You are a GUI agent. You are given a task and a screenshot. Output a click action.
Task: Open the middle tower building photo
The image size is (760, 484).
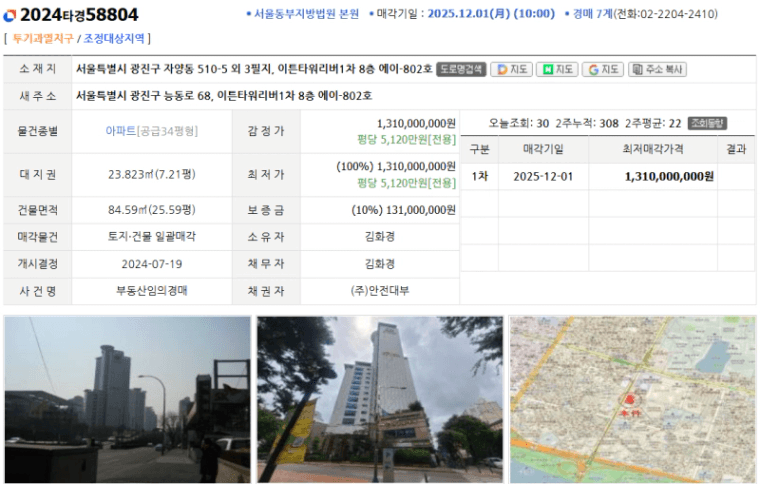[380, 399]
